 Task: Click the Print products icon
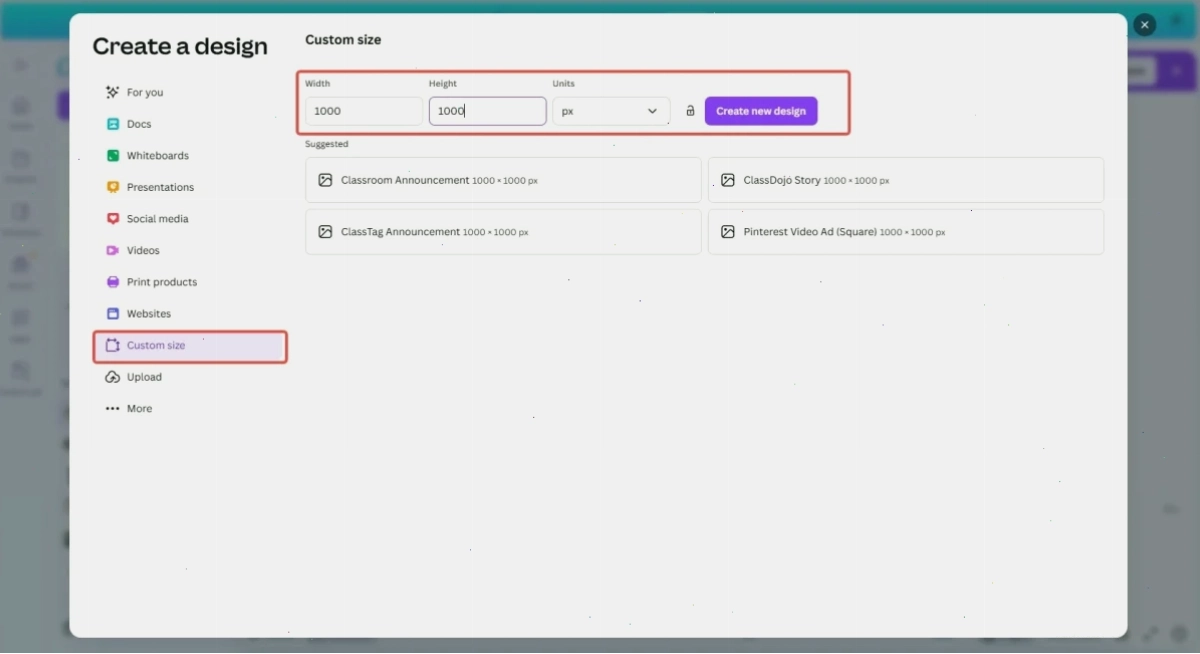[113, 282]
